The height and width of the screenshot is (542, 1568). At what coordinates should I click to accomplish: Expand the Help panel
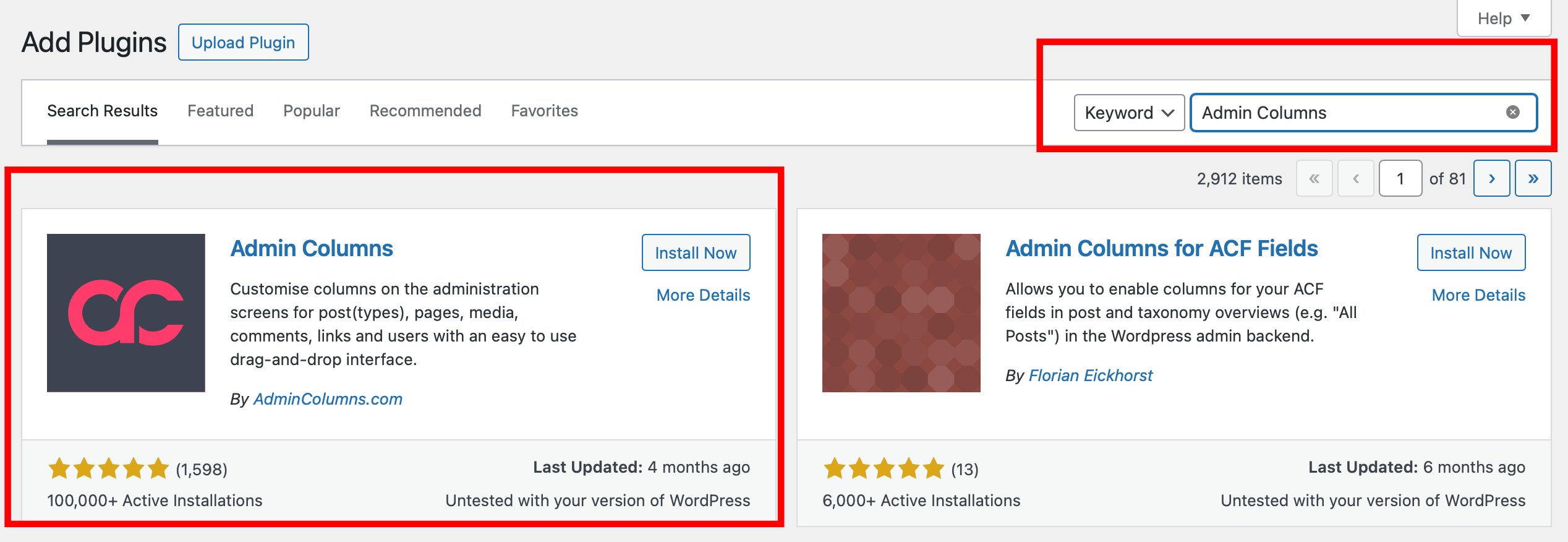coord(1504,19)
